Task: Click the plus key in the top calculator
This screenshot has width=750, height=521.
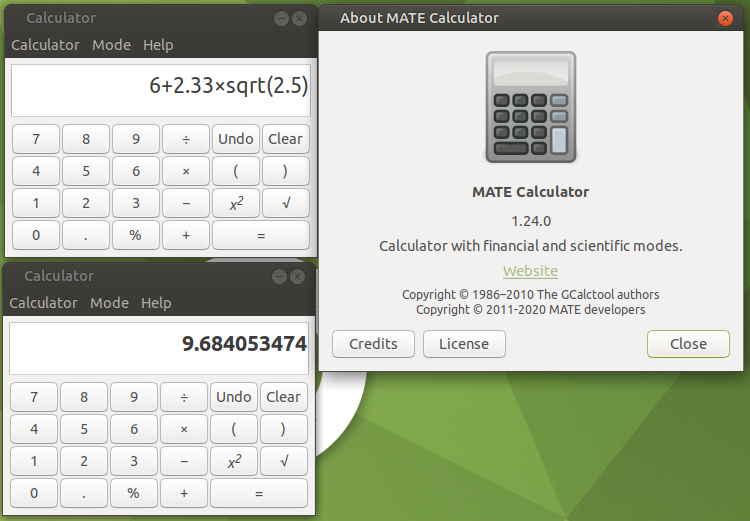Action: pos(186,235)
